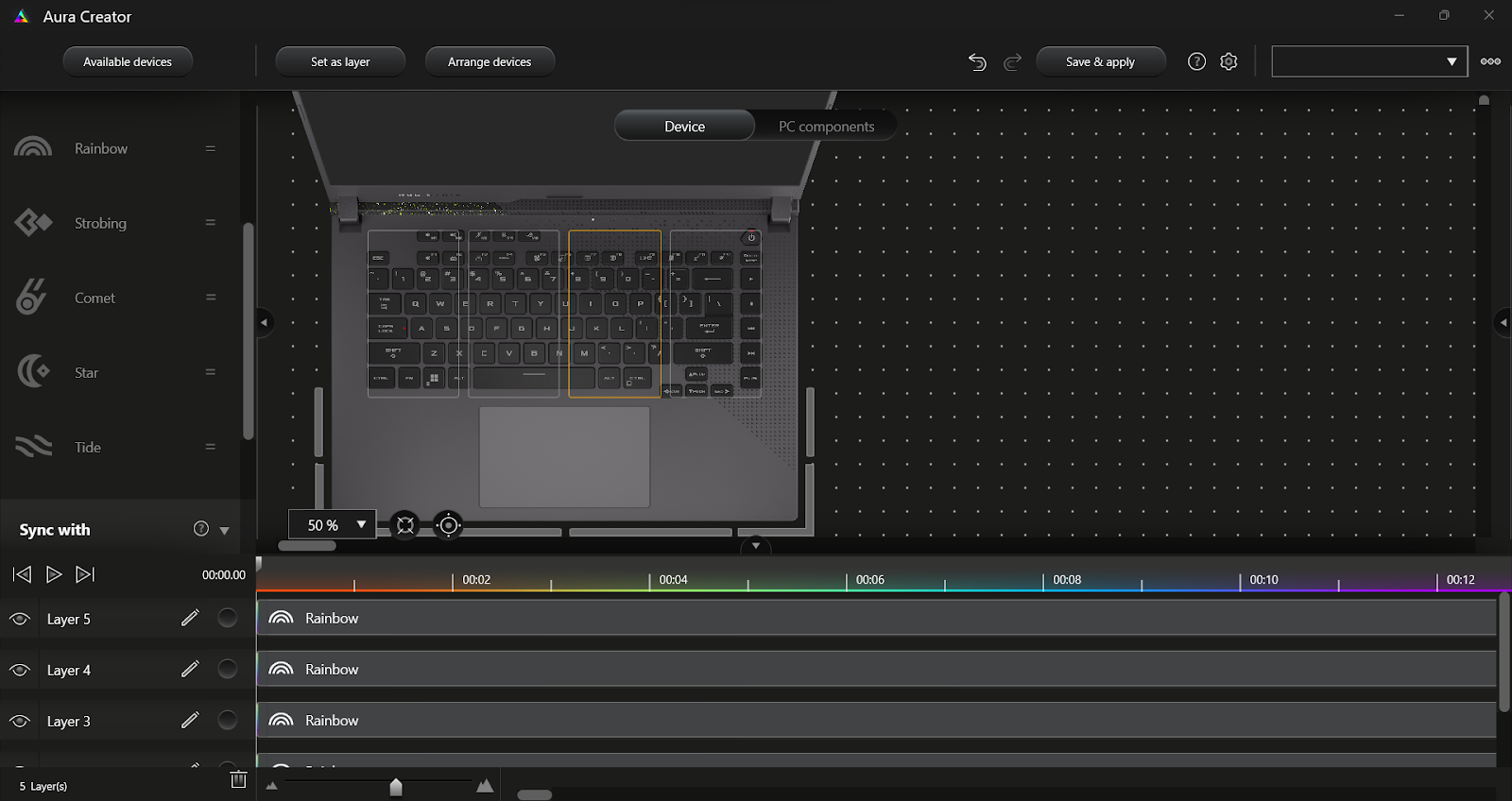
Task: Zoom in timeline with large triangle
Action: click(485, 785)
